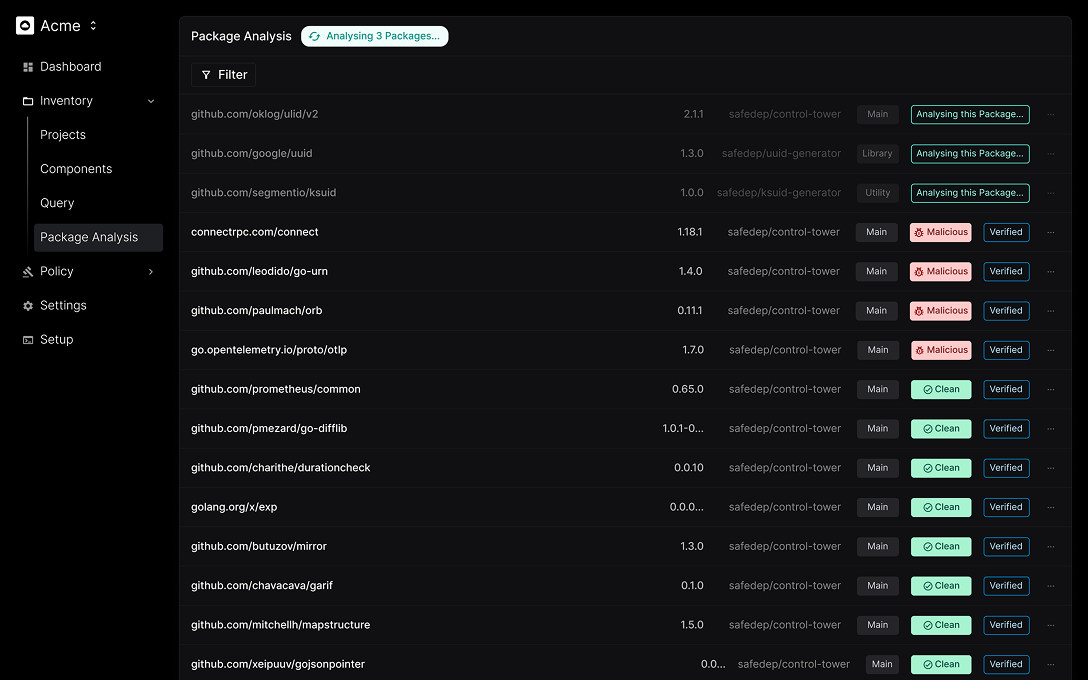This screenshot has height=680, width=1088.
Task: Click the bug icon on connectrpc.com/connect Malicious badge
Action: click(921, 232)
